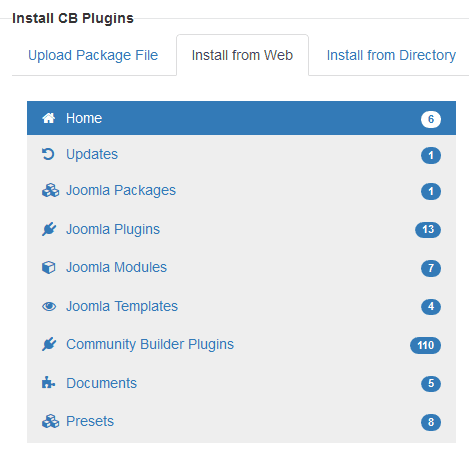The height and width of the screenshot is (452, 469).
Task: Browse Joomla Plugins list
Action: tap(241, 229)
